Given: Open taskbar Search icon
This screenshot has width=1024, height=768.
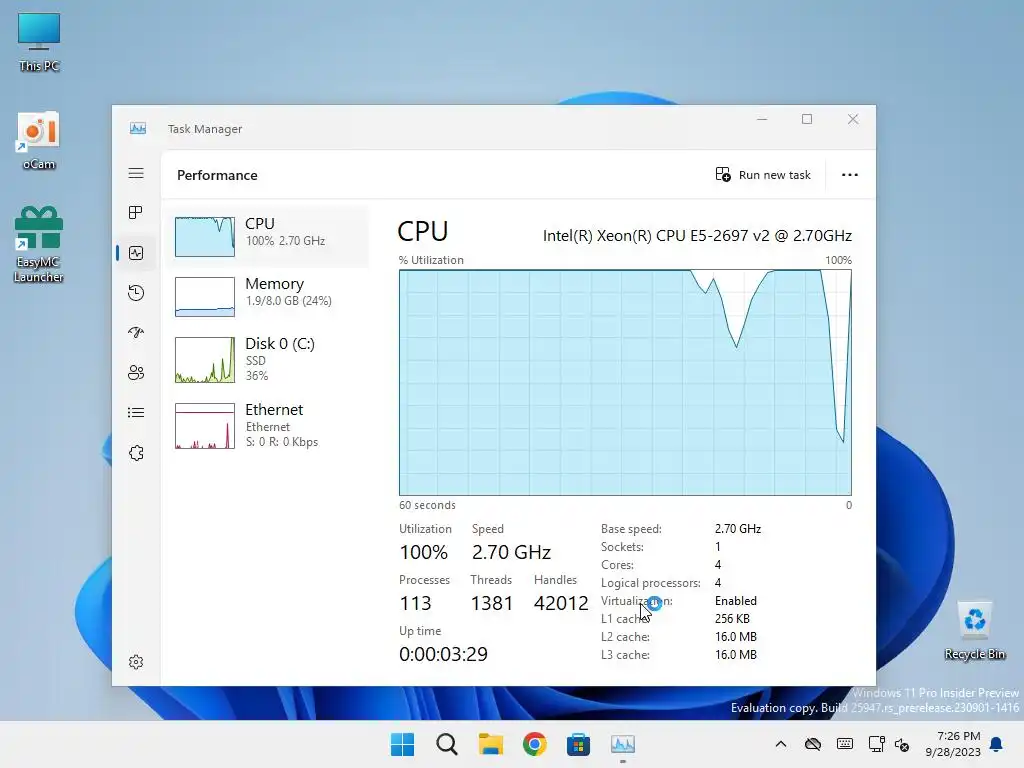Looking at the screenshot, I should pos(447,744).
